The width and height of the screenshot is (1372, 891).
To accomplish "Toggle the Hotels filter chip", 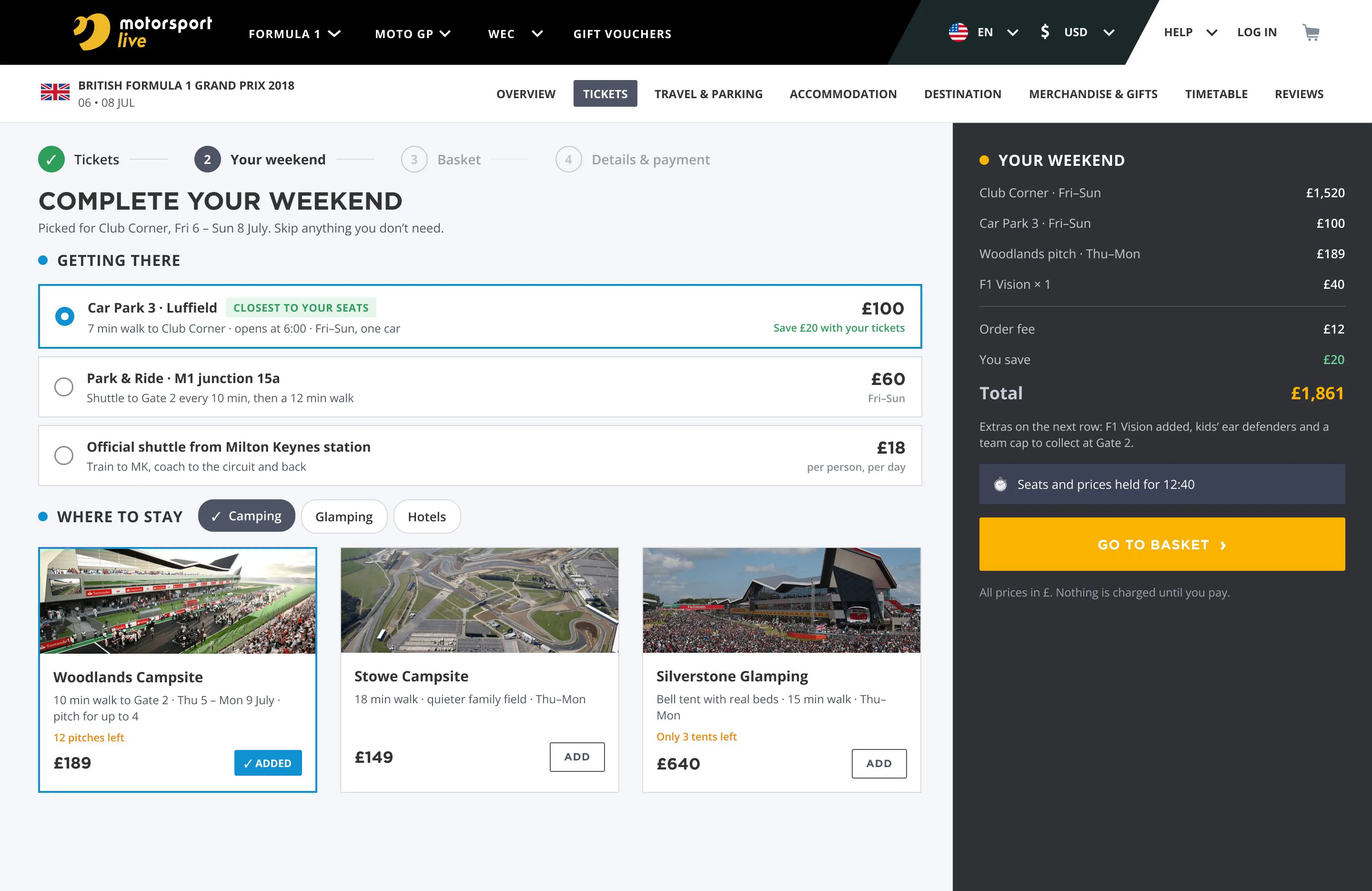I will tap(426, 516).
